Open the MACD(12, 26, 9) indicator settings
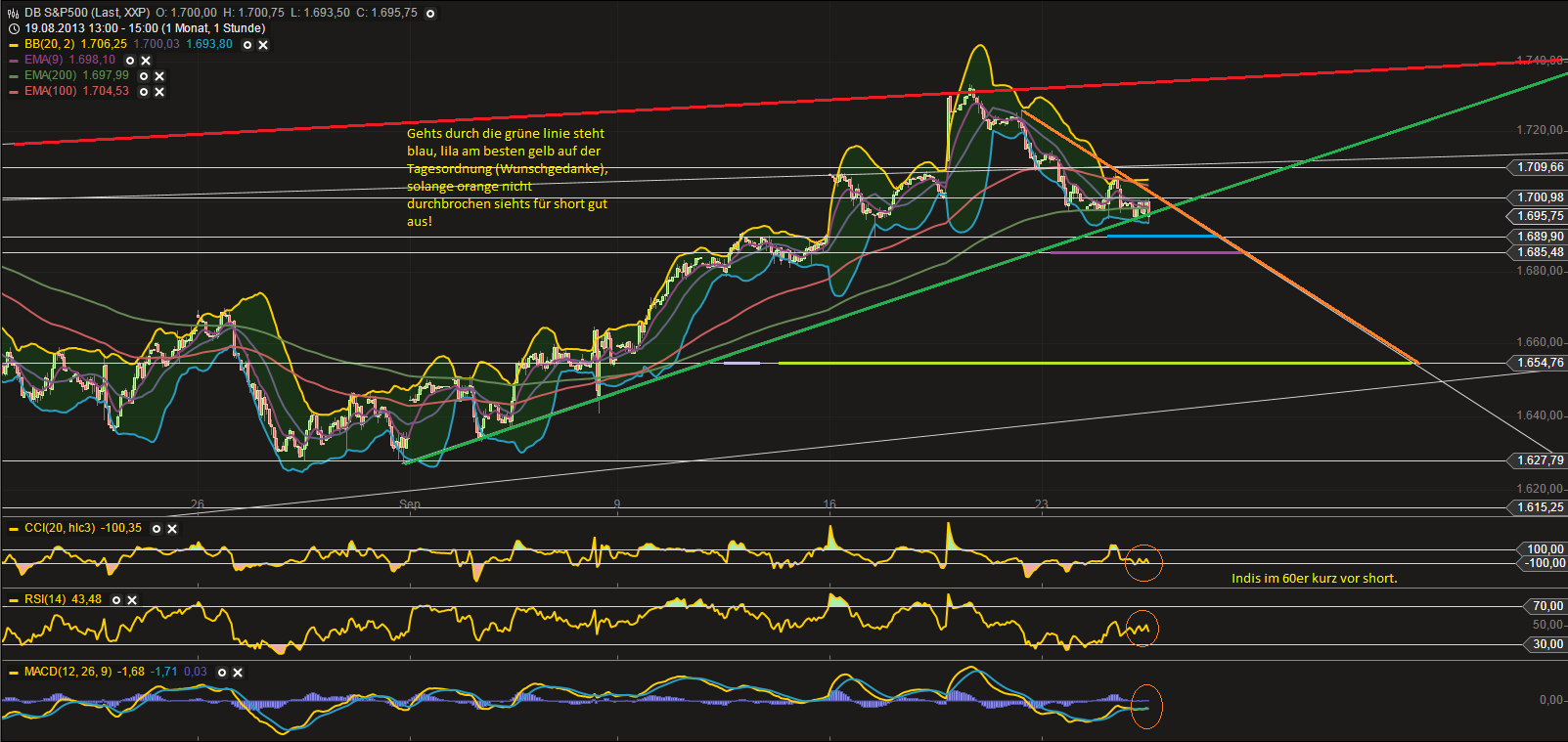 [x=222, y=672]
